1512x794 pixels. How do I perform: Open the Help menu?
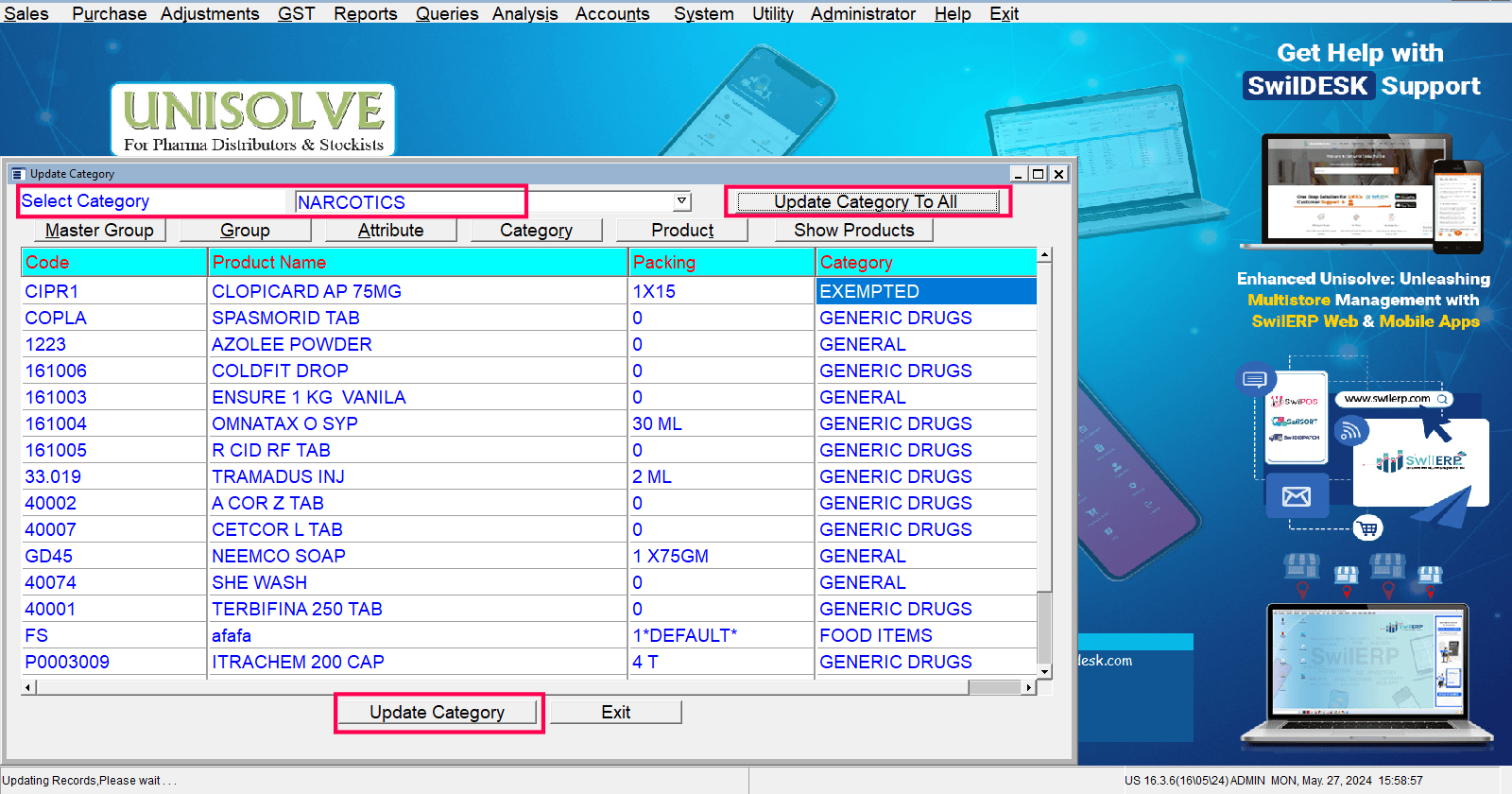click(x=953, y=13)
